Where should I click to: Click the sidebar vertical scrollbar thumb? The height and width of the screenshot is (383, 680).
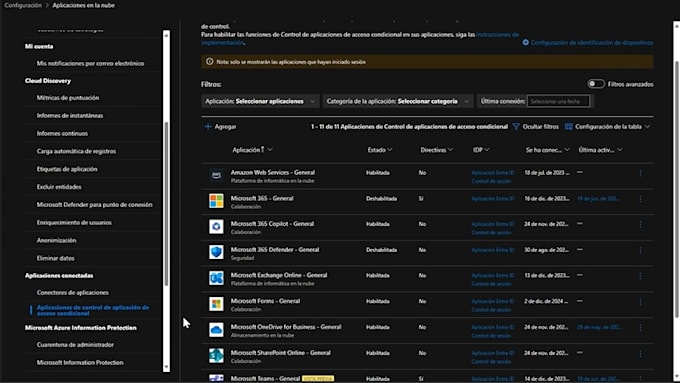coord(166,204)
